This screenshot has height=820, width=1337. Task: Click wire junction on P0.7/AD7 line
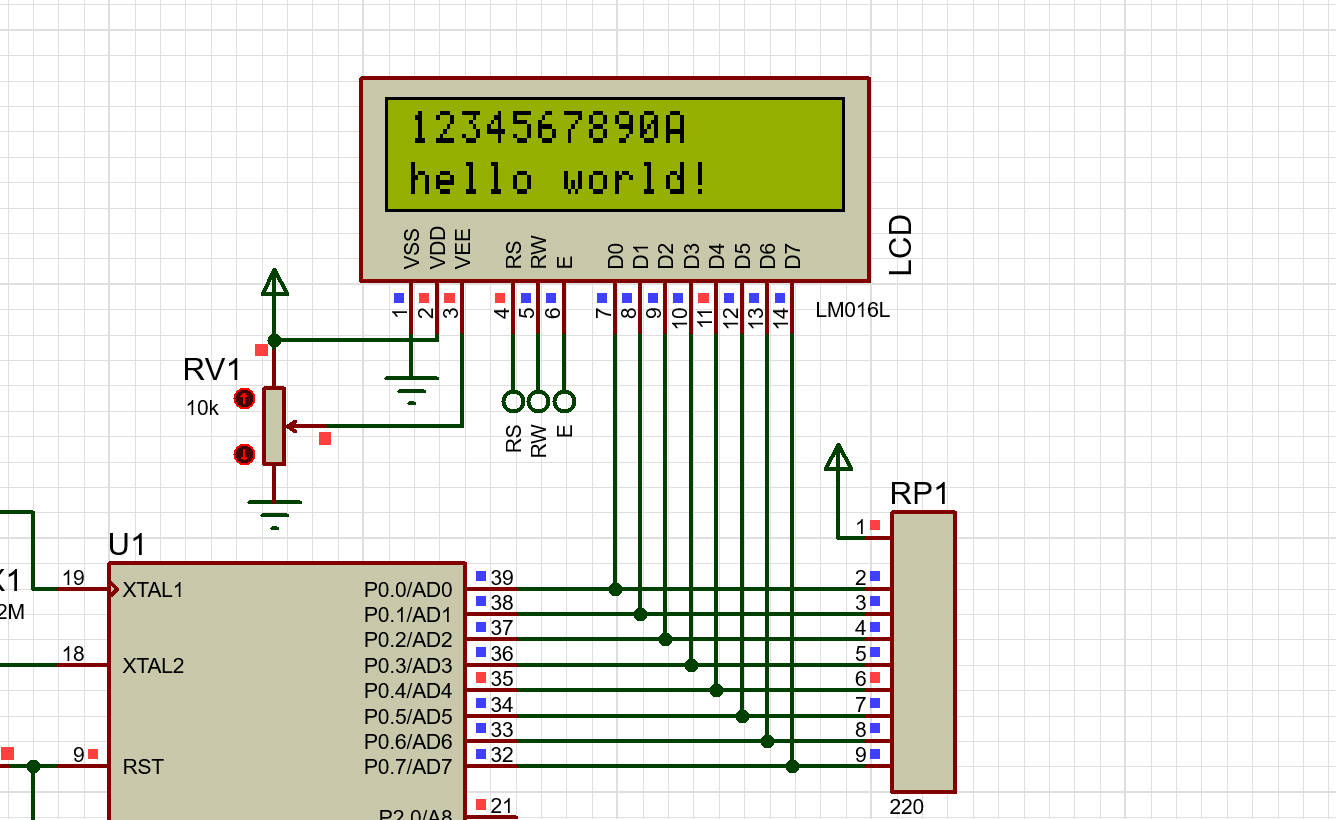pos(793,767)
